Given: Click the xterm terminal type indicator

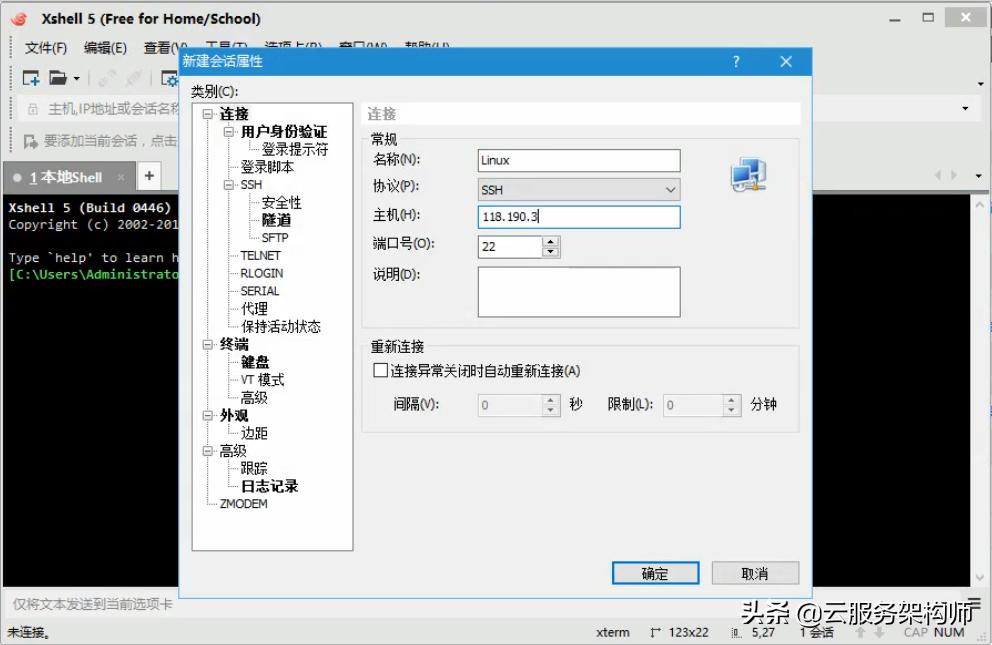Looking at the screenshot, I should tap(612, 632).
